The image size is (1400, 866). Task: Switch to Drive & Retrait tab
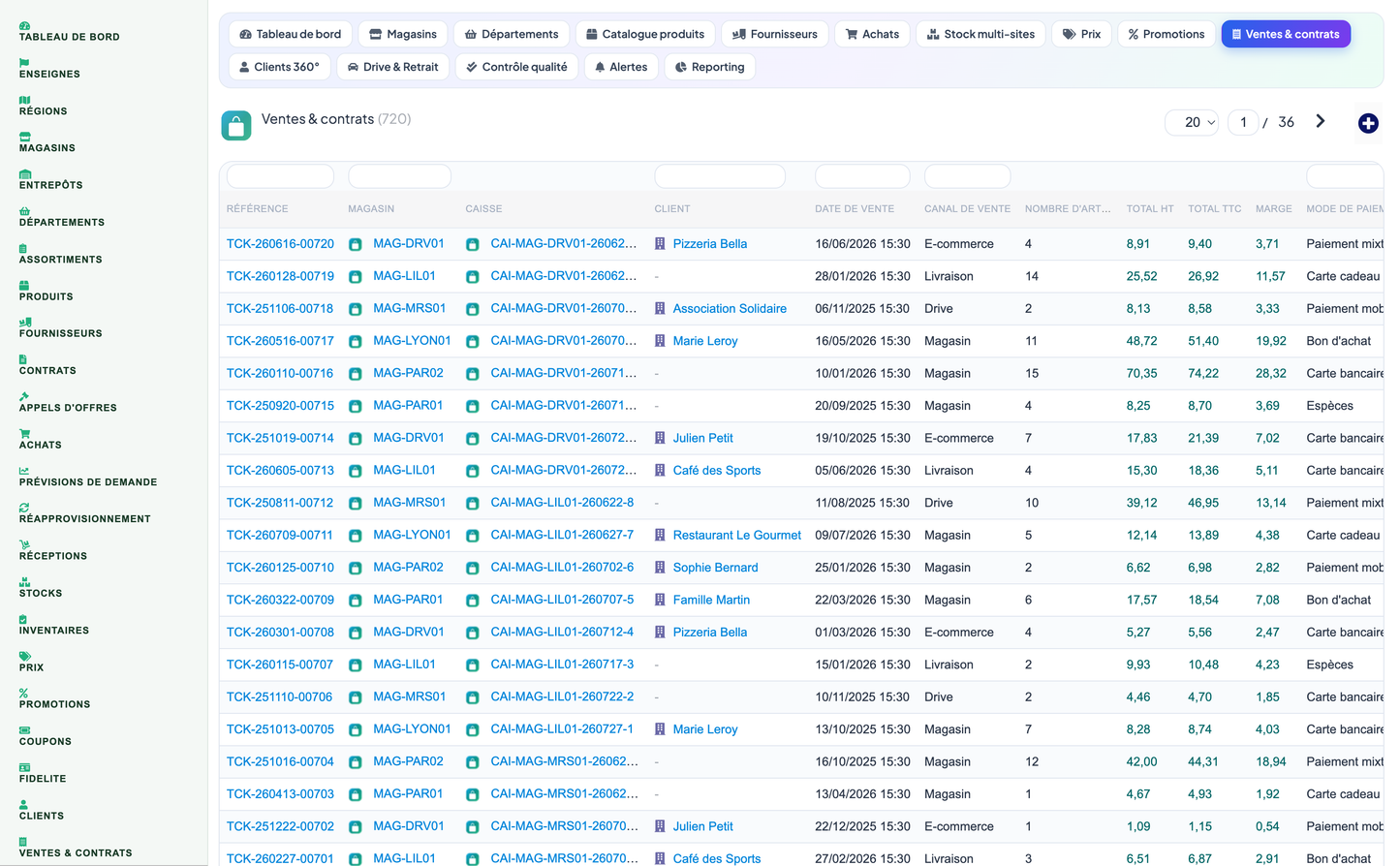pos(392,67)
